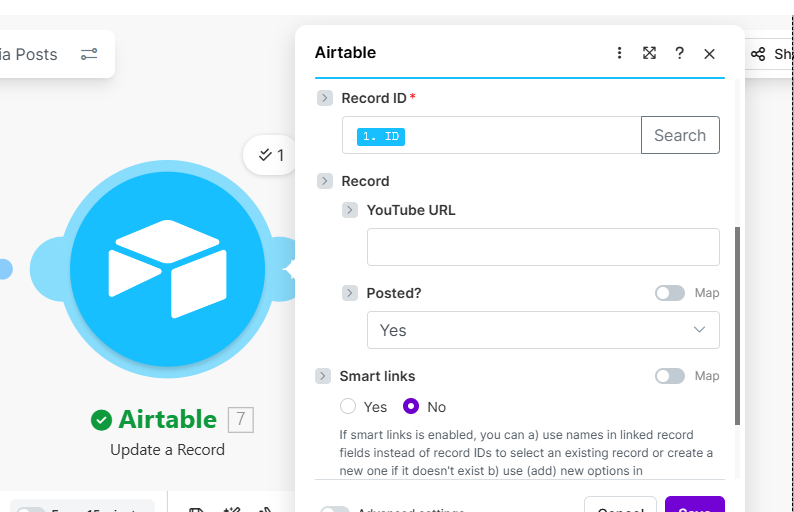Click the Smart links help description text
The height and width of the screenshot is (512, 794).
526,453
